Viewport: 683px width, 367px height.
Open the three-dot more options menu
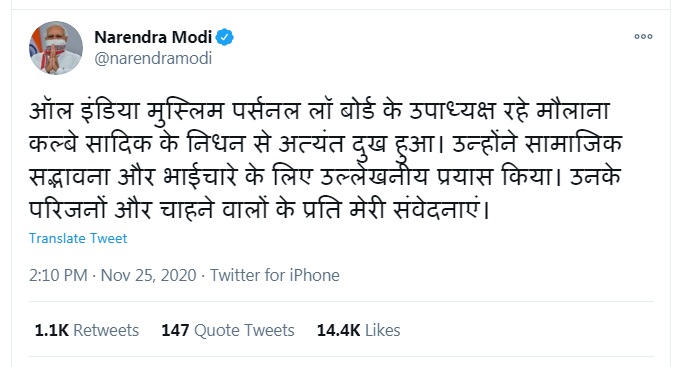click(x=643, y=37)
